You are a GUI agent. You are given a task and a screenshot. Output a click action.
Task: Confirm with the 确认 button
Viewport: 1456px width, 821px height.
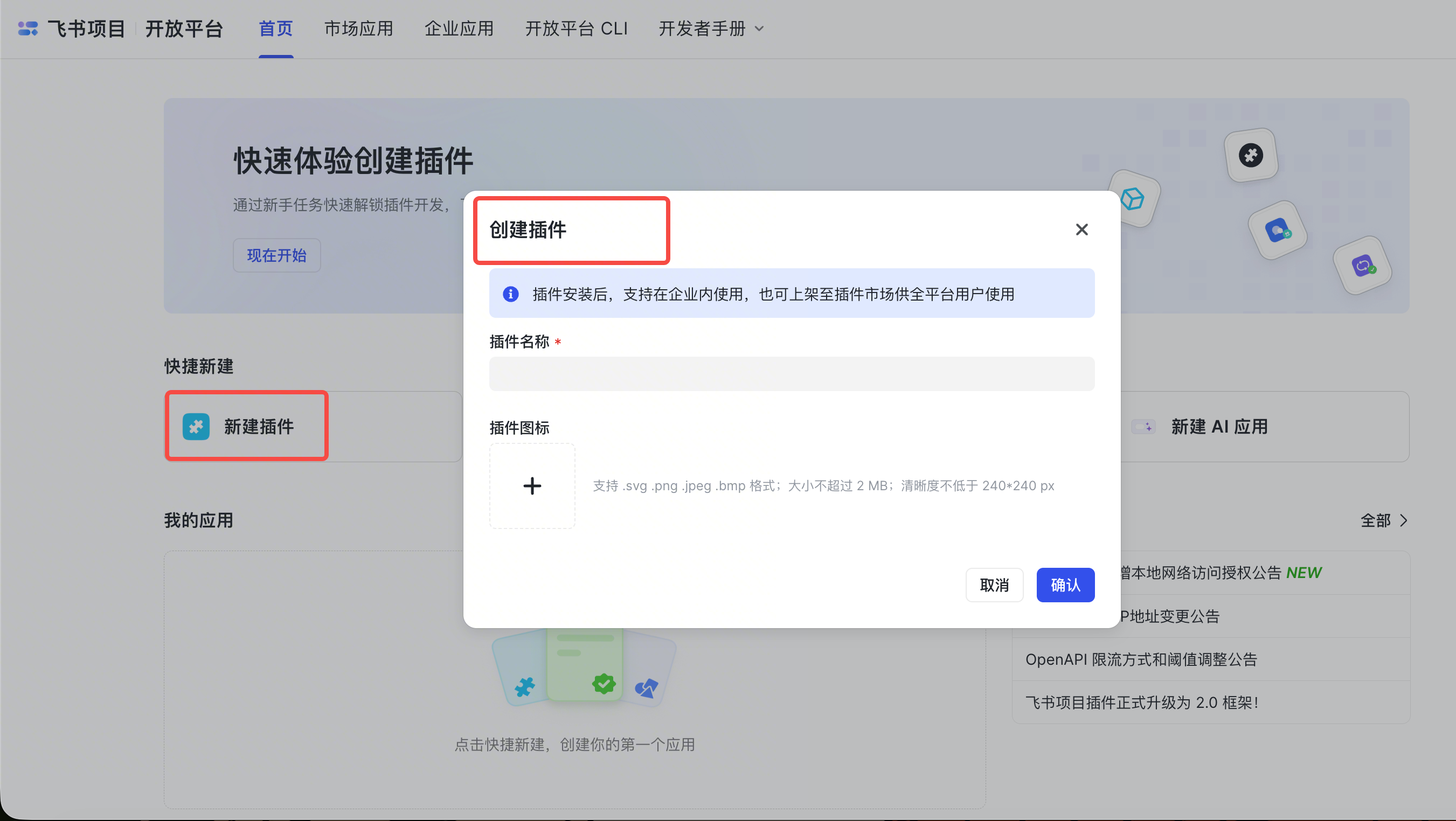(1065, 585)
